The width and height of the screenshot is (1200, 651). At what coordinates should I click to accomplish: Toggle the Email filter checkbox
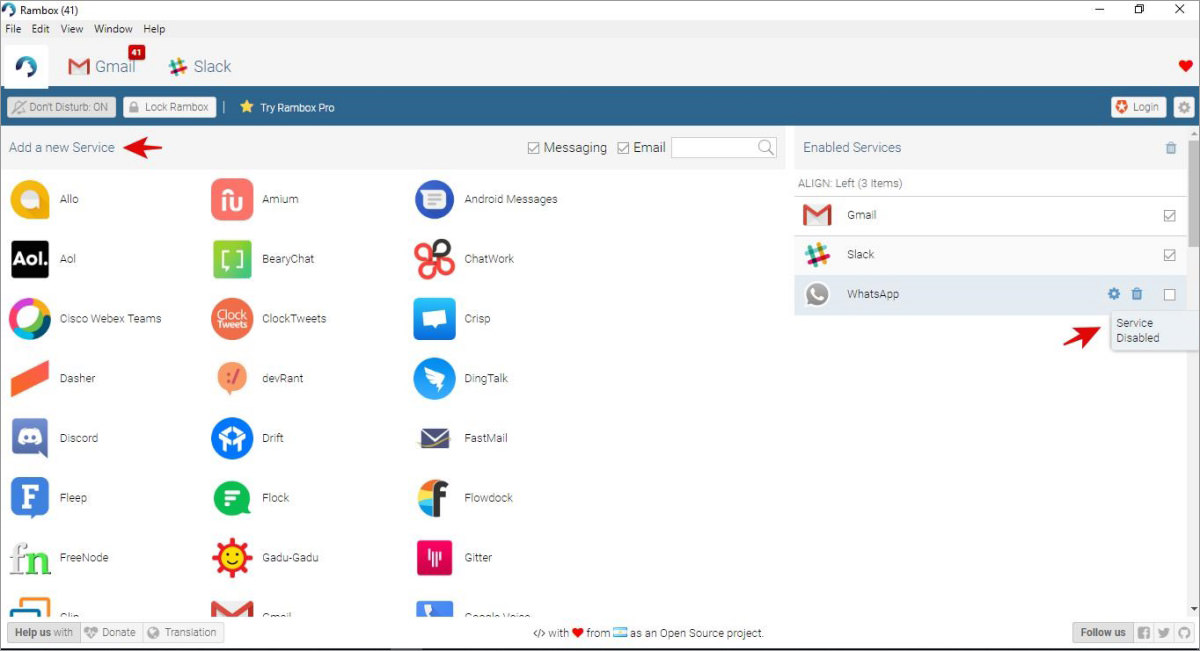point(623,148)
